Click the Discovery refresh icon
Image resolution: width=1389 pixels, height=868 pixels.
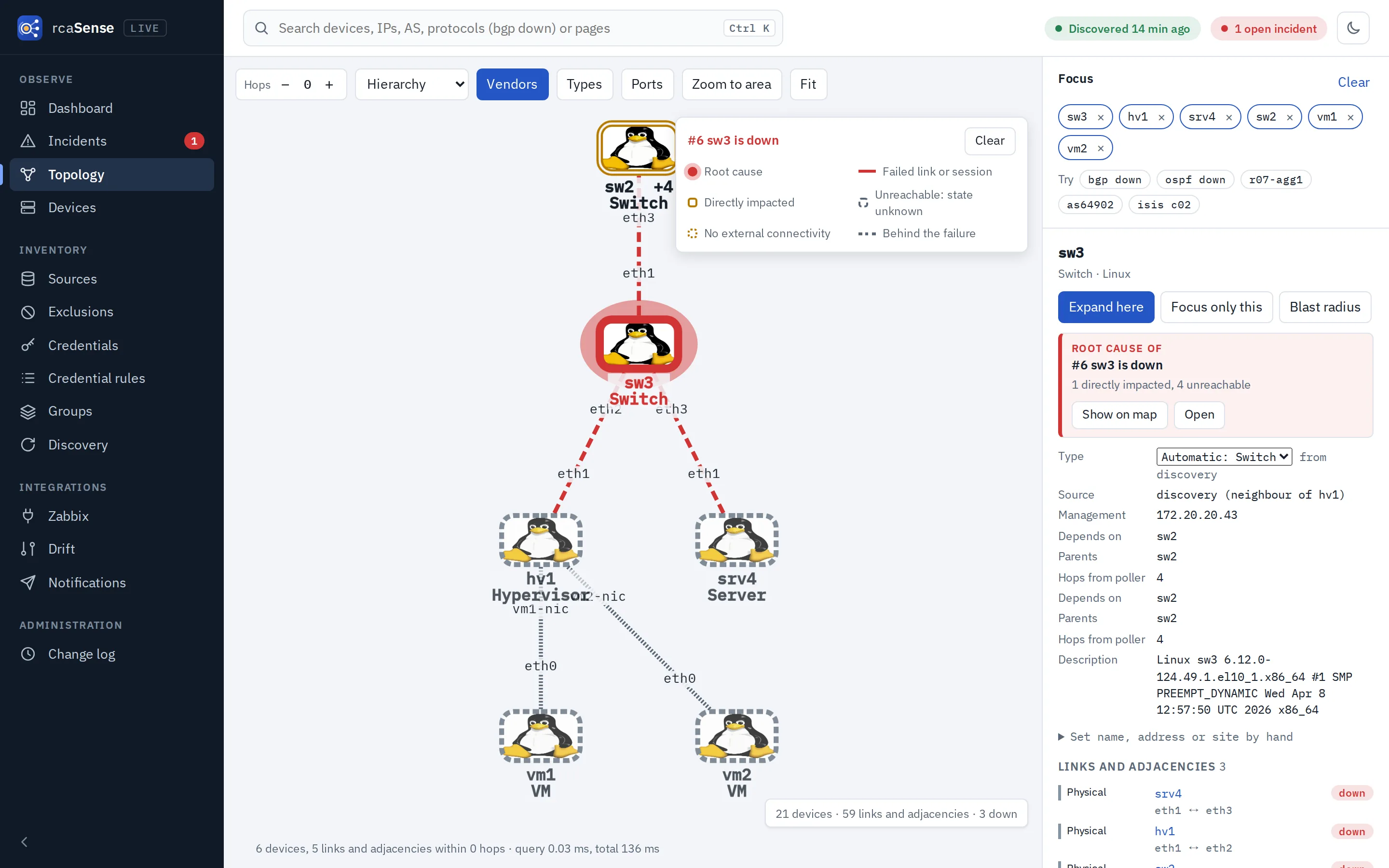click(x=27, y=445)
